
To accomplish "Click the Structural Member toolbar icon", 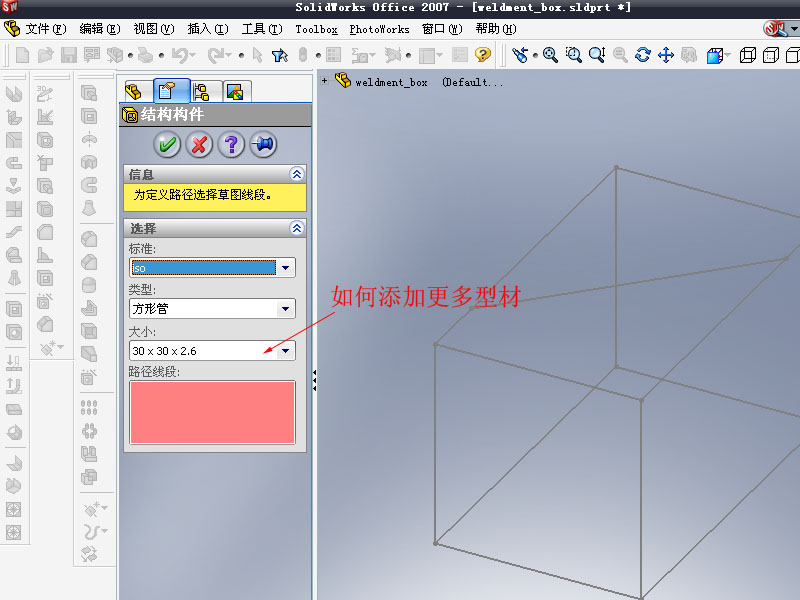I will tap(45, 140).
